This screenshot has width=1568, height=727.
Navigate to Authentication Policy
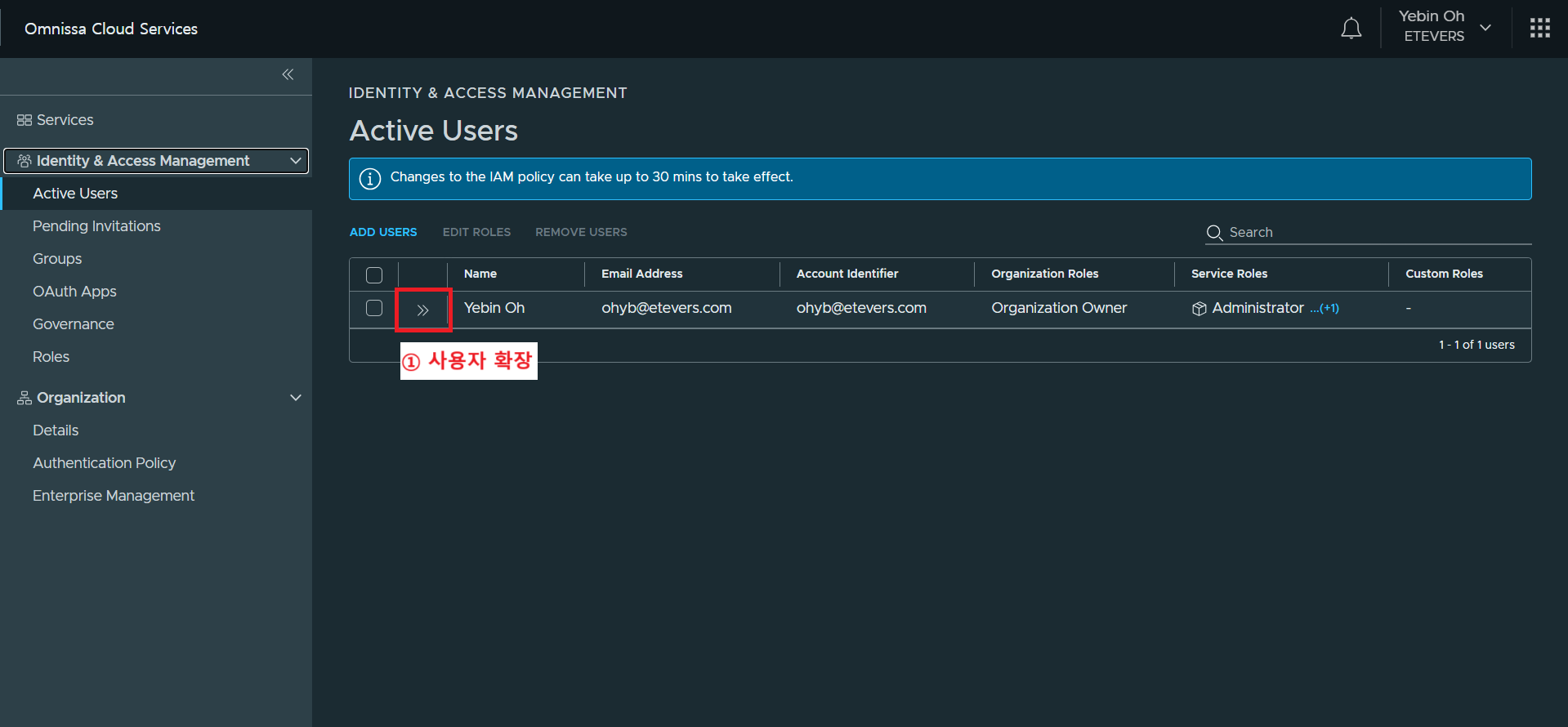104,463
